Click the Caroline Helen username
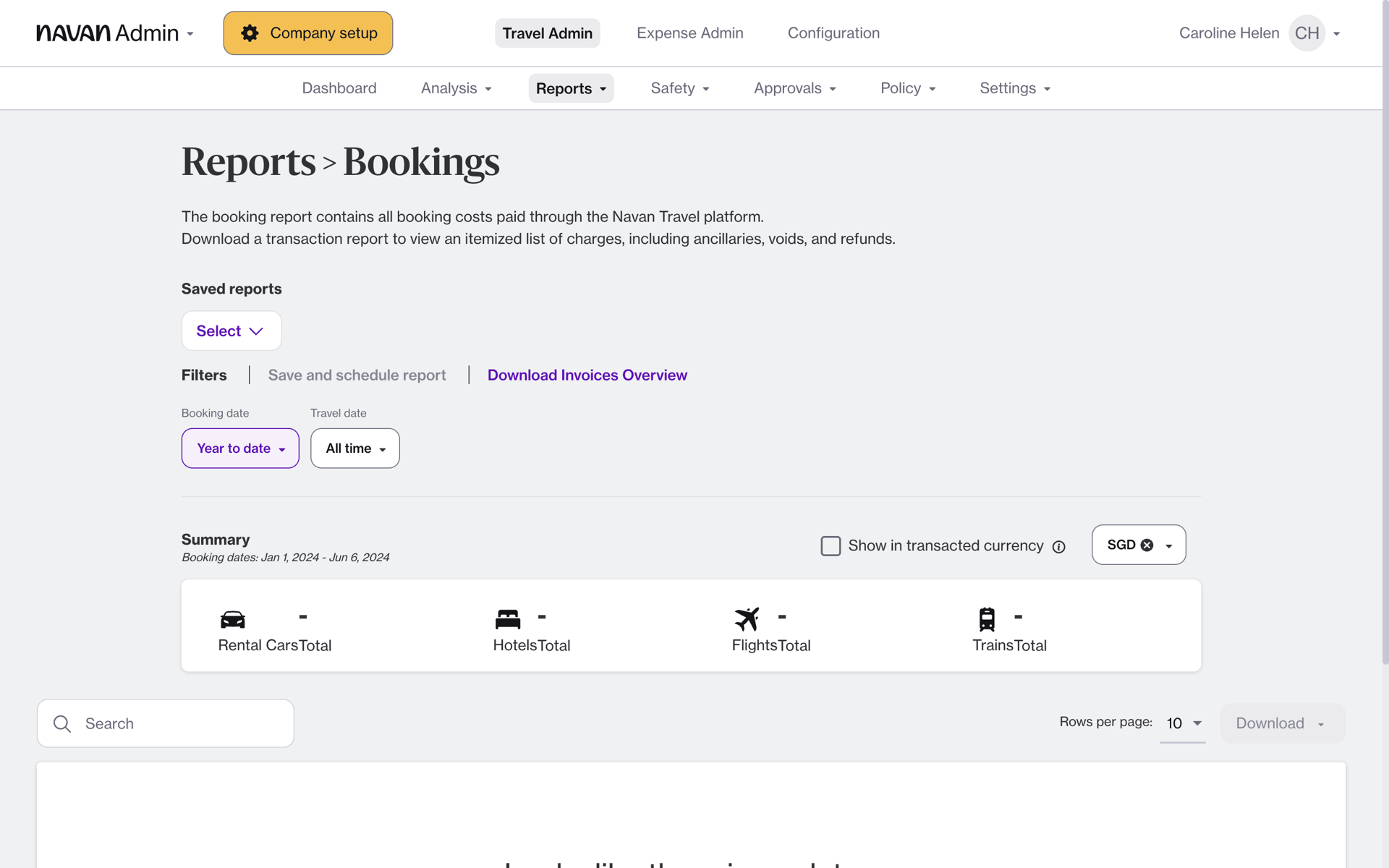 [1229, 33]
